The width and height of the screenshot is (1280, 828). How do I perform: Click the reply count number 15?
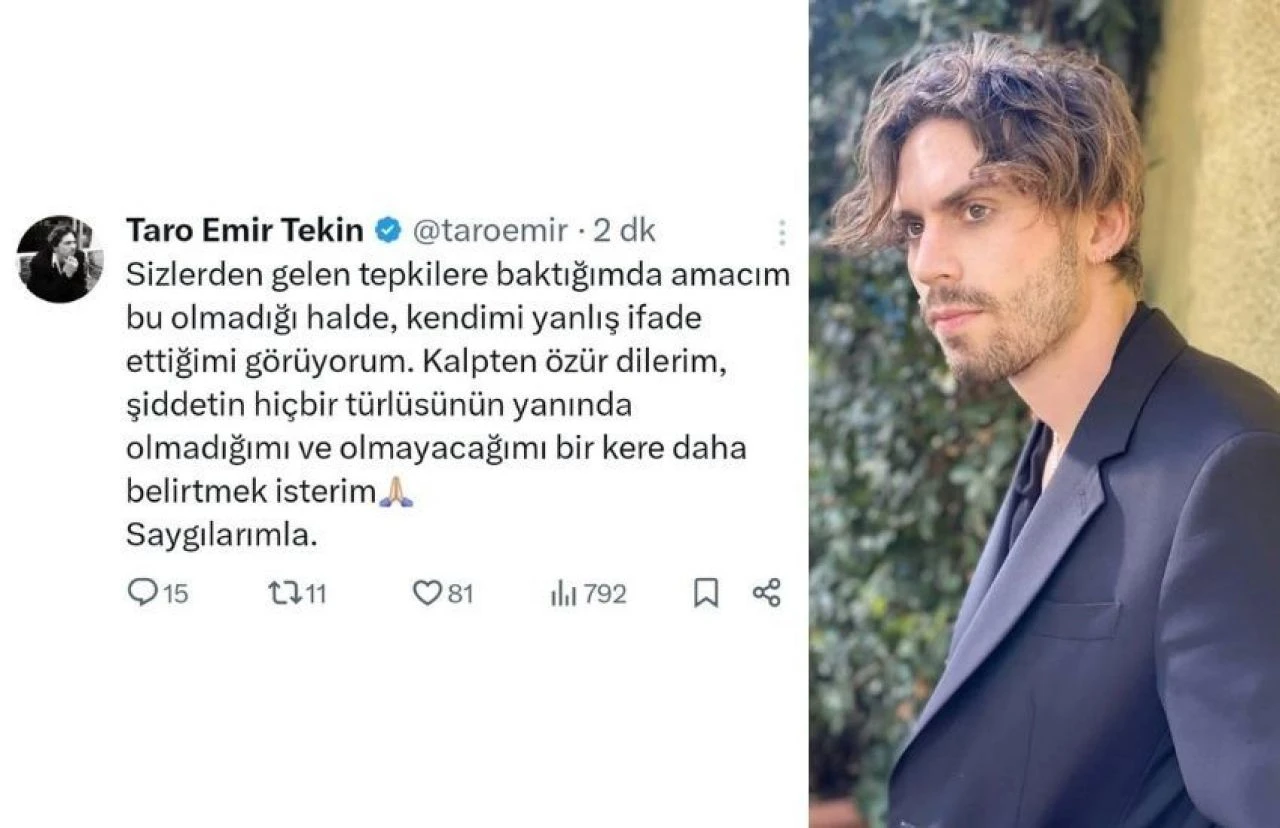pyautogui.click(x=175, y=594)
